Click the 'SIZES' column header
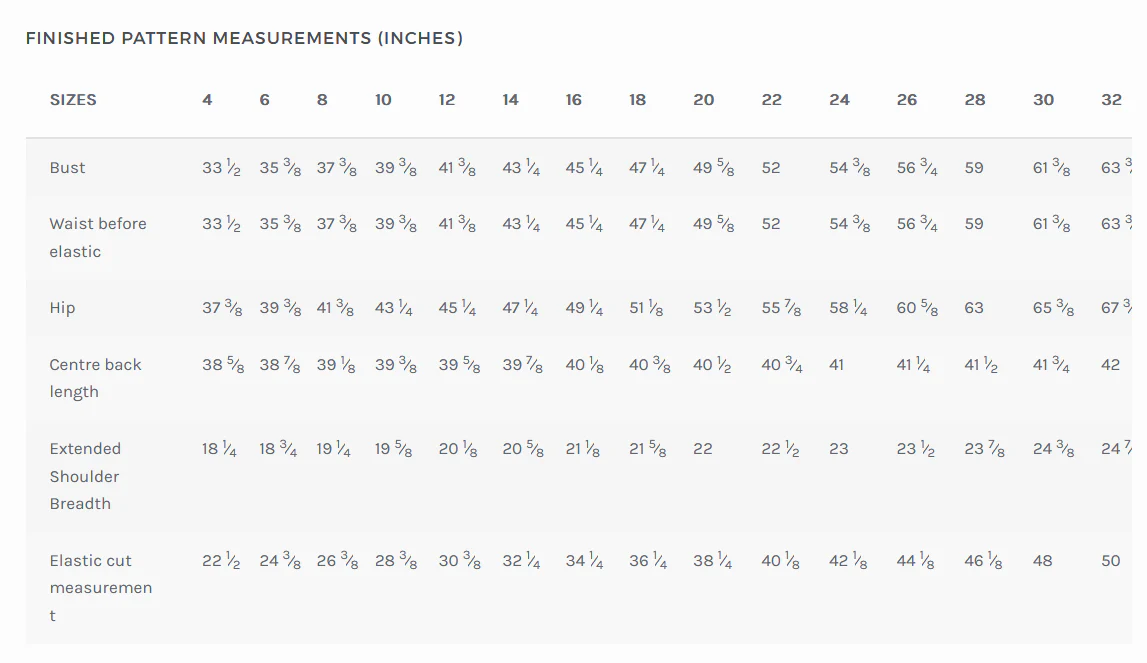Viewport: 1147px width, 663px height. tap(73, 100)
